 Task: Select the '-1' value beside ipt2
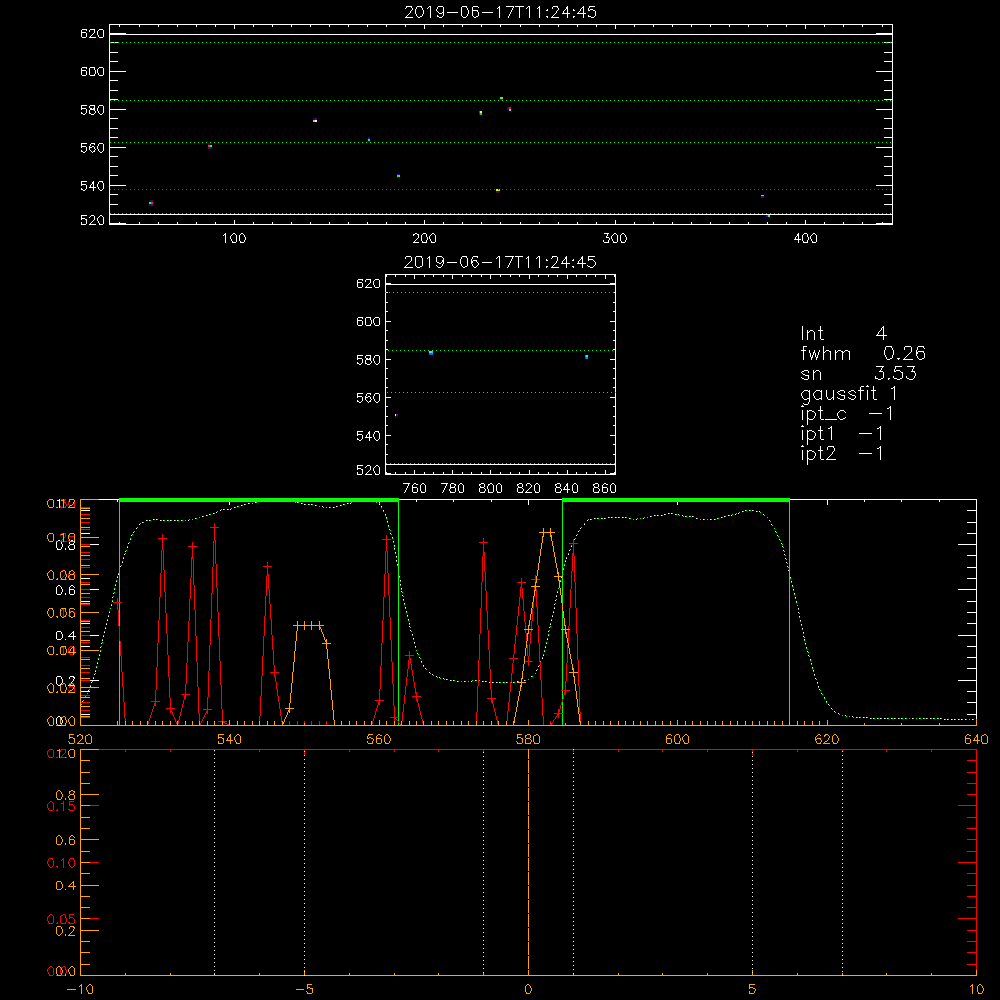[x=871, y=453]
